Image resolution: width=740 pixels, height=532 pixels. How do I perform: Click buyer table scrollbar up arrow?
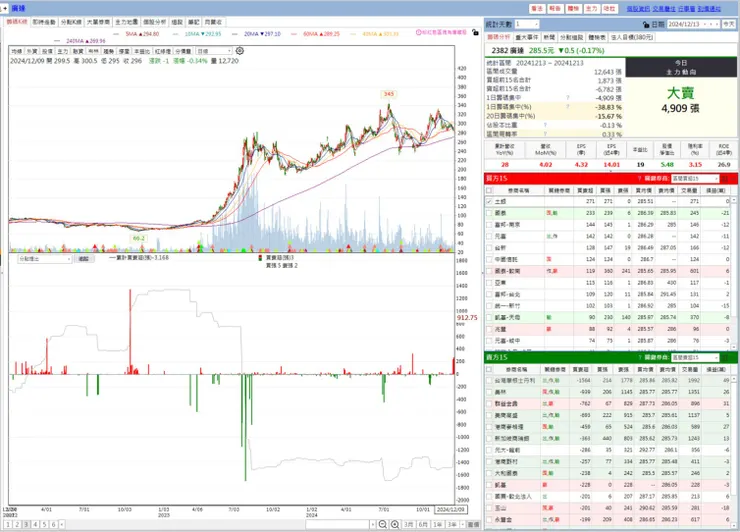click(734, 201)
